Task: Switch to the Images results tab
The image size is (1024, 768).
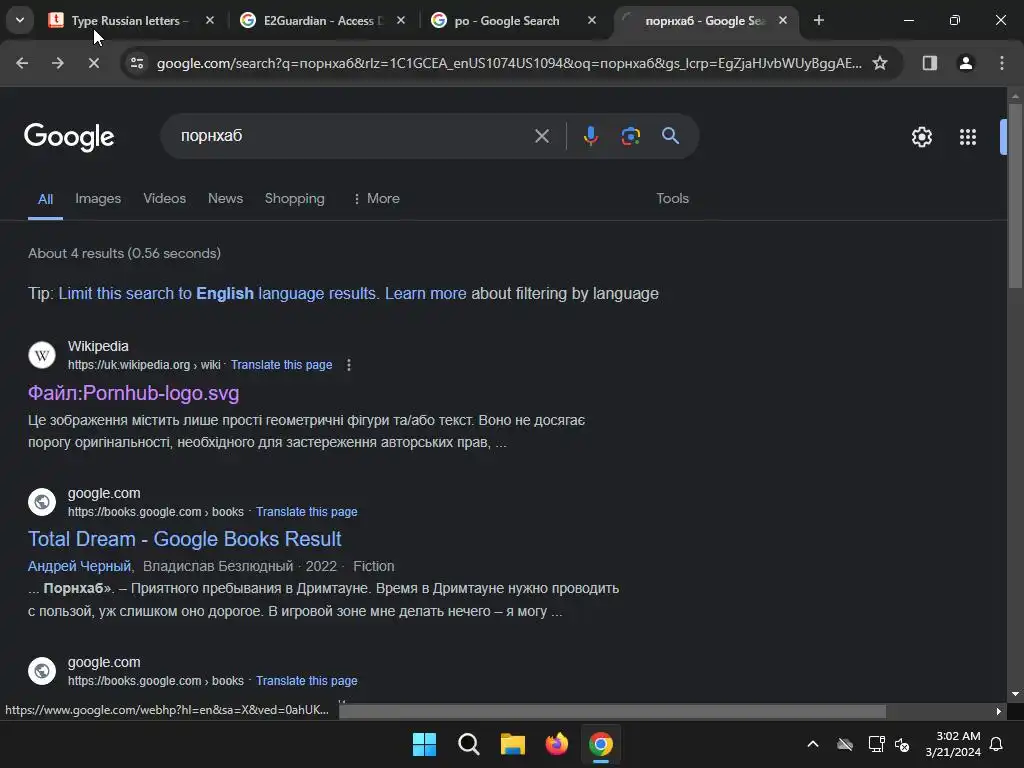Action: pos(98,199)
